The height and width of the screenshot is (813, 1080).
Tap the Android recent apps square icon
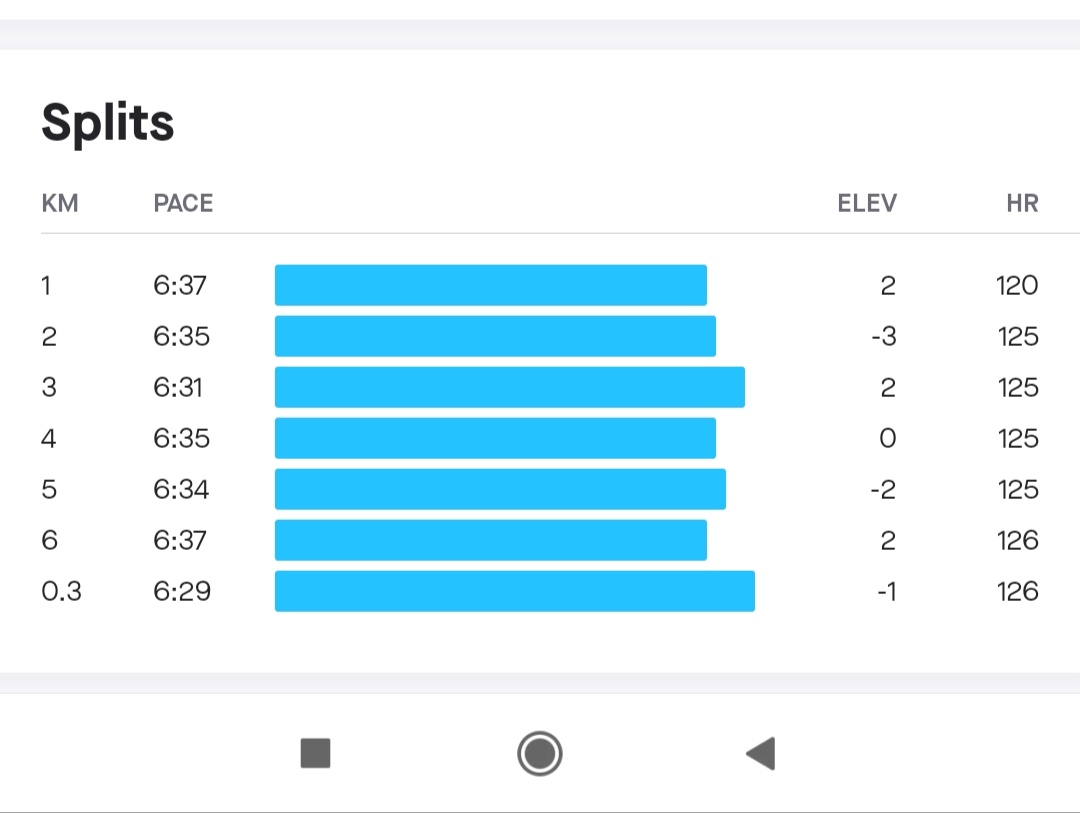(315, 753)
